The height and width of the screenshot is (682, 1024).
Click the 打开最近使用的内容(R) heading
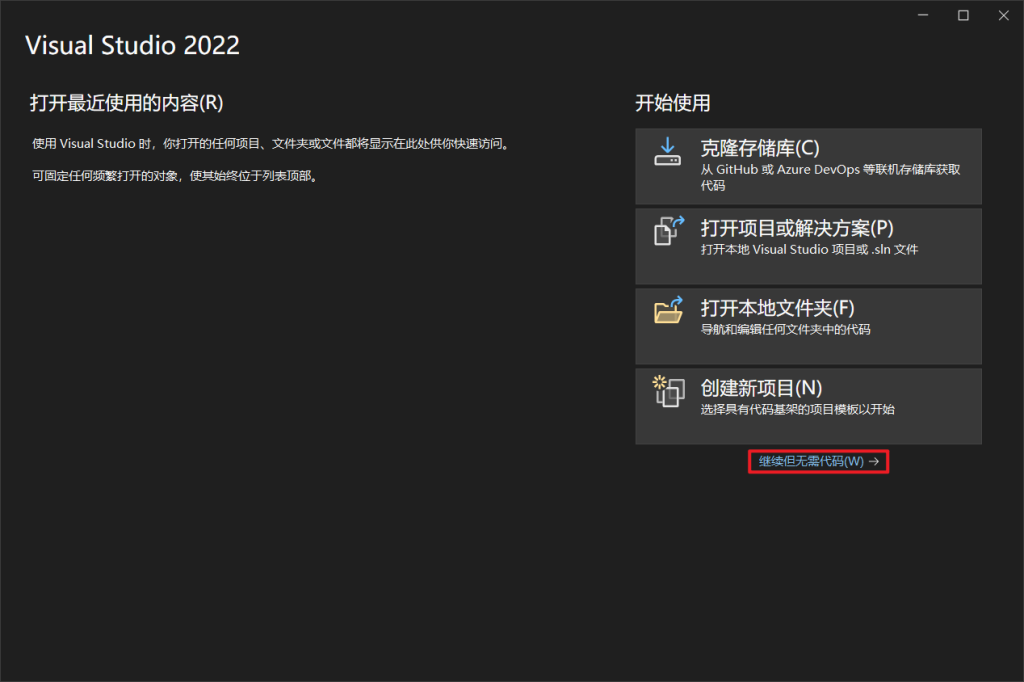(x=127, y=103)
